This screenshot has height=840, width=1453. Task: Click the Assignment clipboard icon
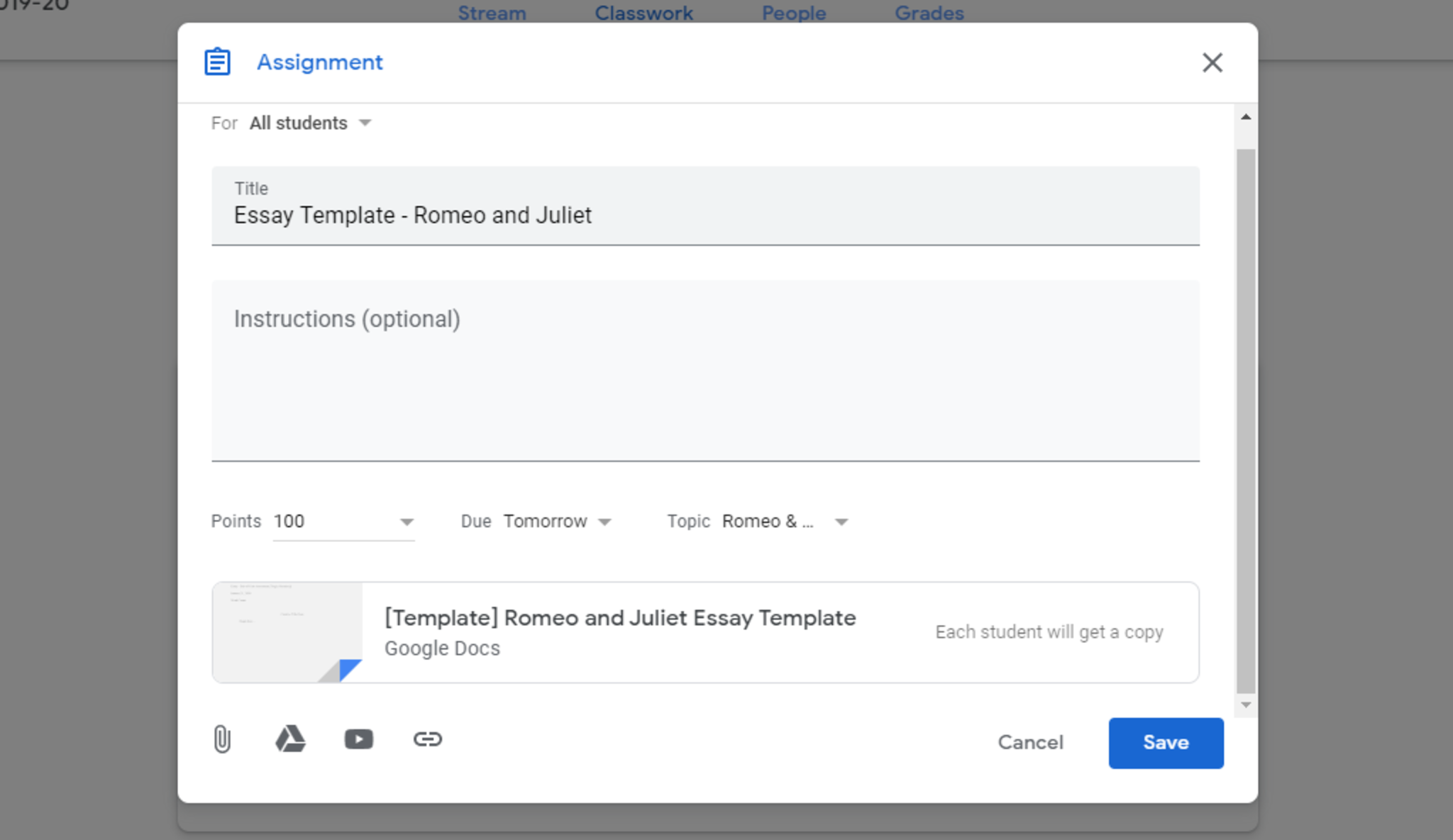(x=217, y=62)
